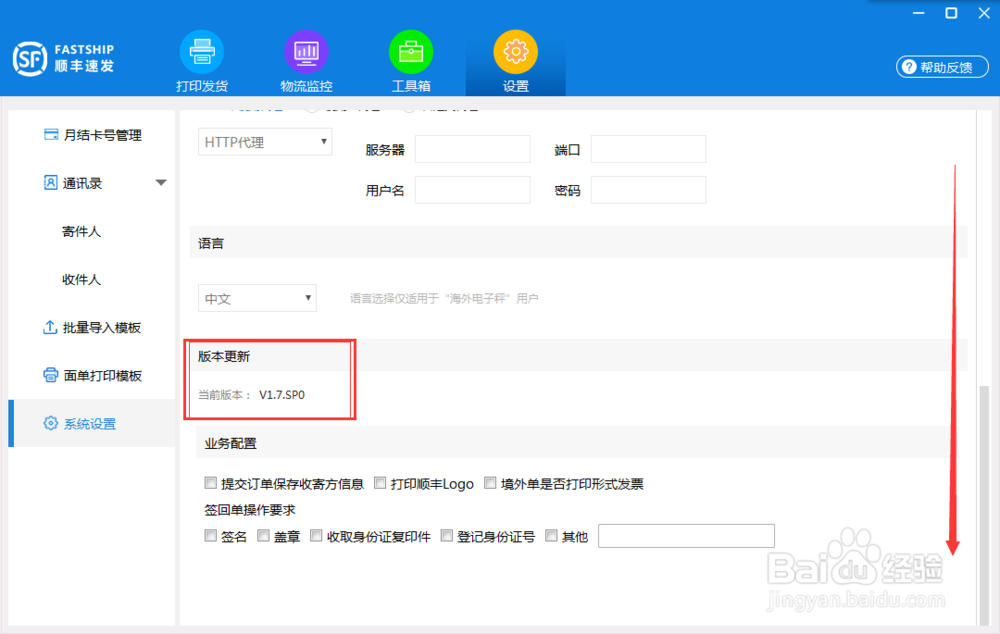Click the 面单打印模板 printer icon

51,375
